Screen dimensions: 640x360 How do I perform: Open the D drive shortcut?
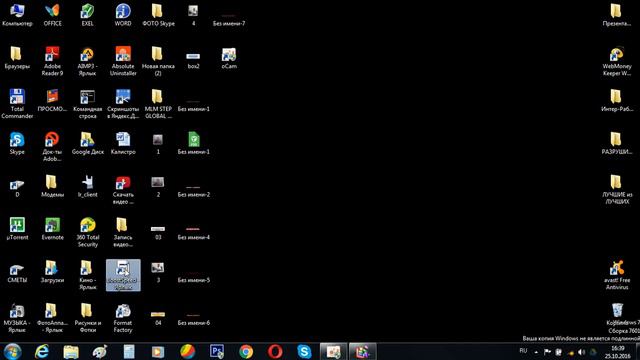pos(17,188)
